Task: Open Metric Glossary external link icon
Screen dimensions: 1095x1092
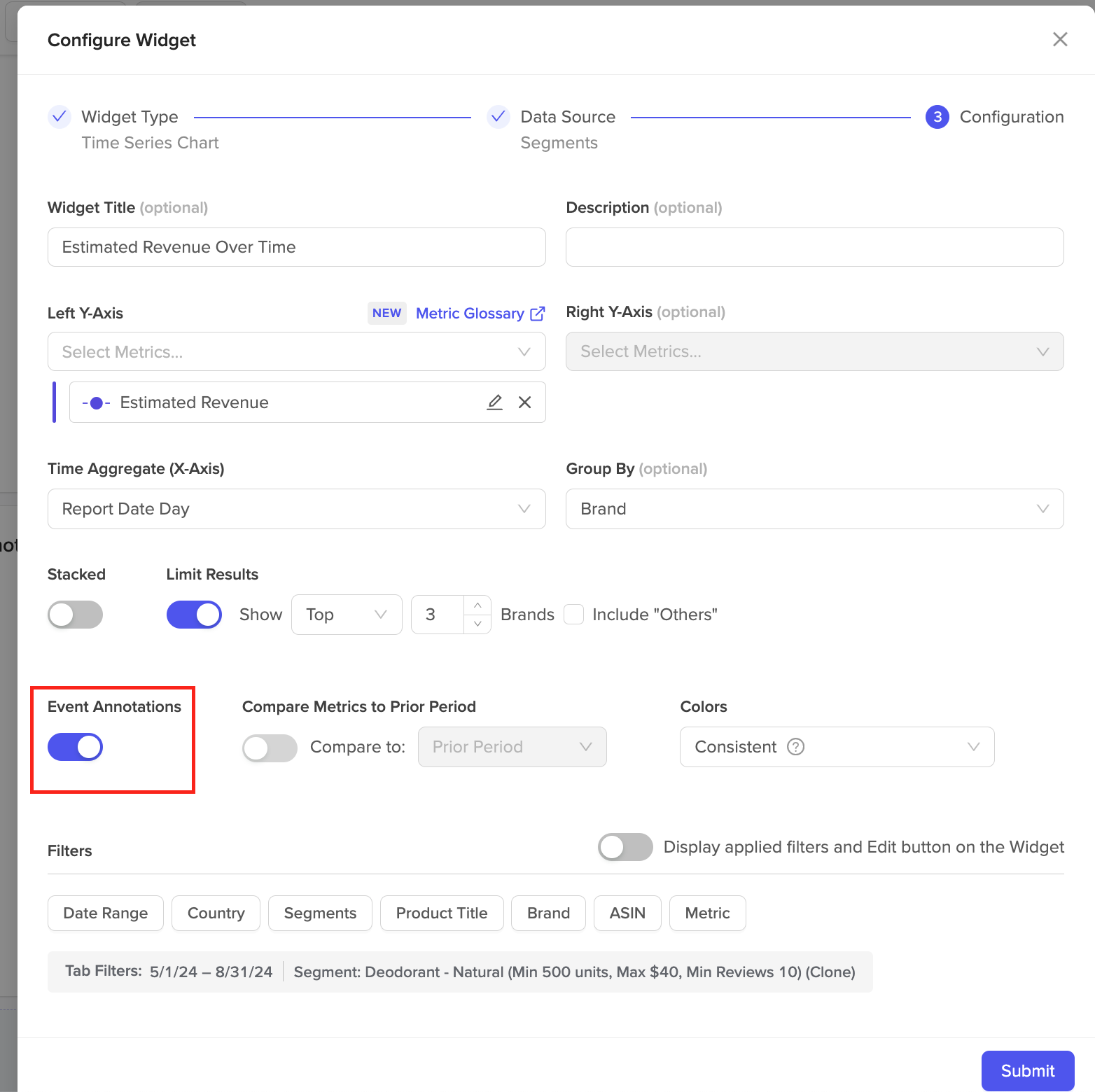Action: click(538, 314)
